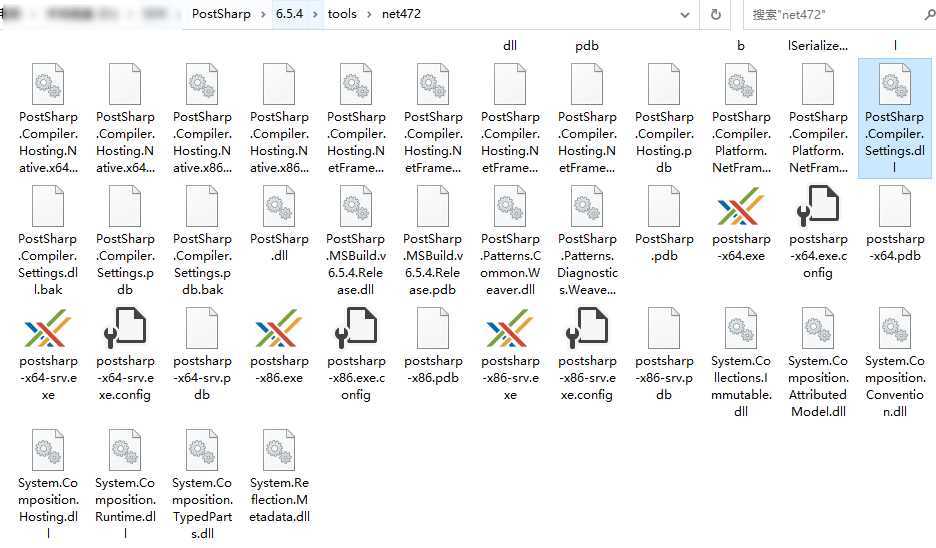Screen dimensions: 936x548
Task: Select PostSharp.Compiler.Hosting.pdb file
Action: [x=664, y=119]
